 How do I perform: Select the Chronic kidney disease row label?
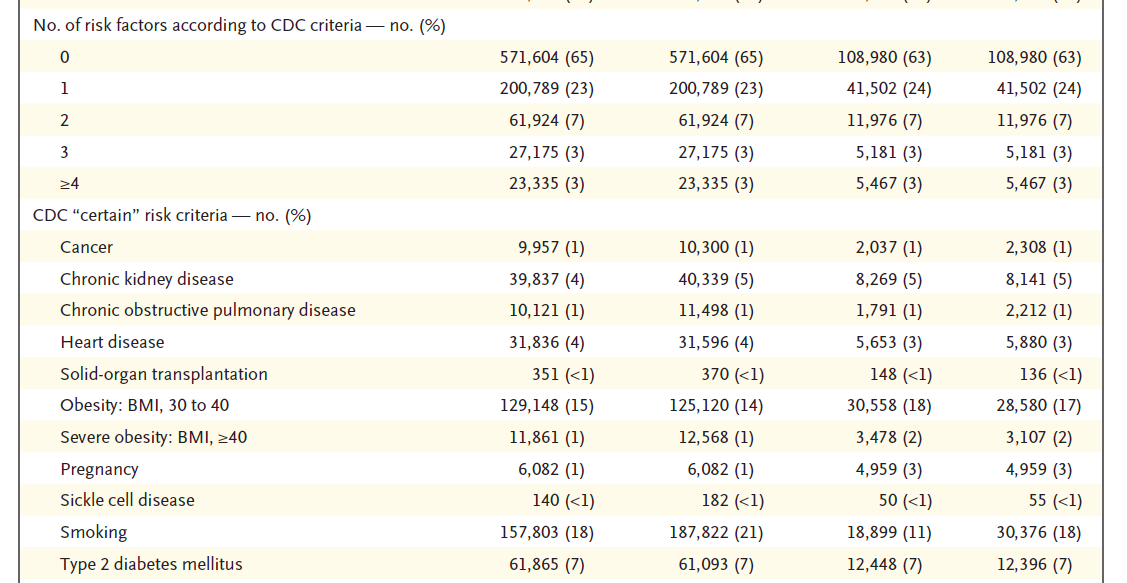(146, 279)
